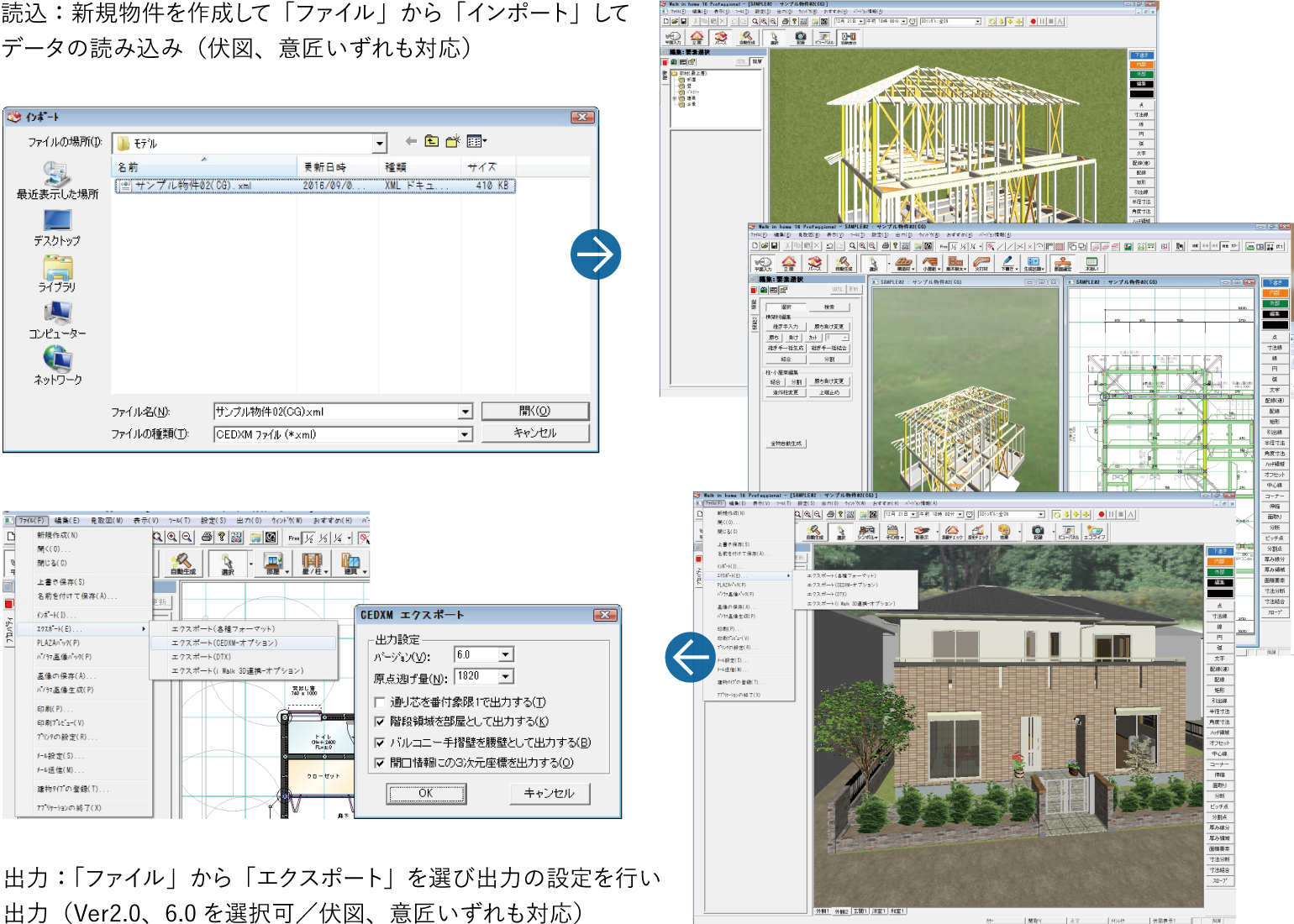Click 下書き pencil tool in middle-right window
The width and height of the screenshot is (1294, 924).
[1008, 264]
